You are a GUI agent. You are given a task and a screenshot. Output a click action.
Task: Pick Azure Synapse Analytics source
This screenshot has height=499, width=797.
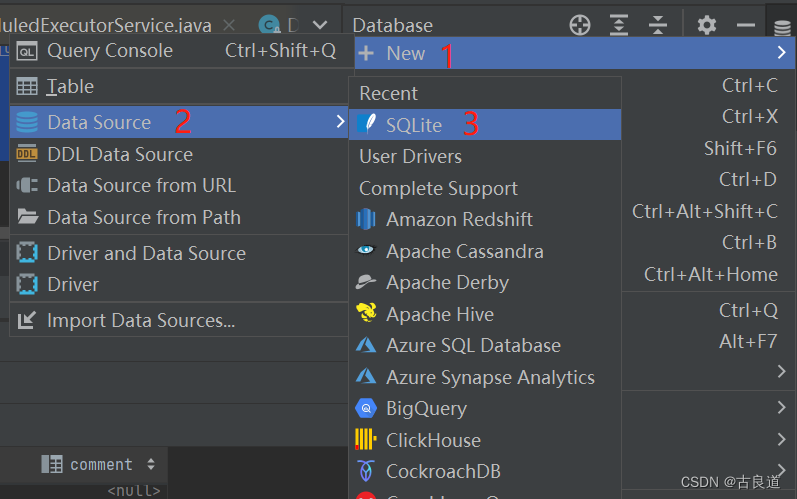pyautogui.click(x=485, y=377)
